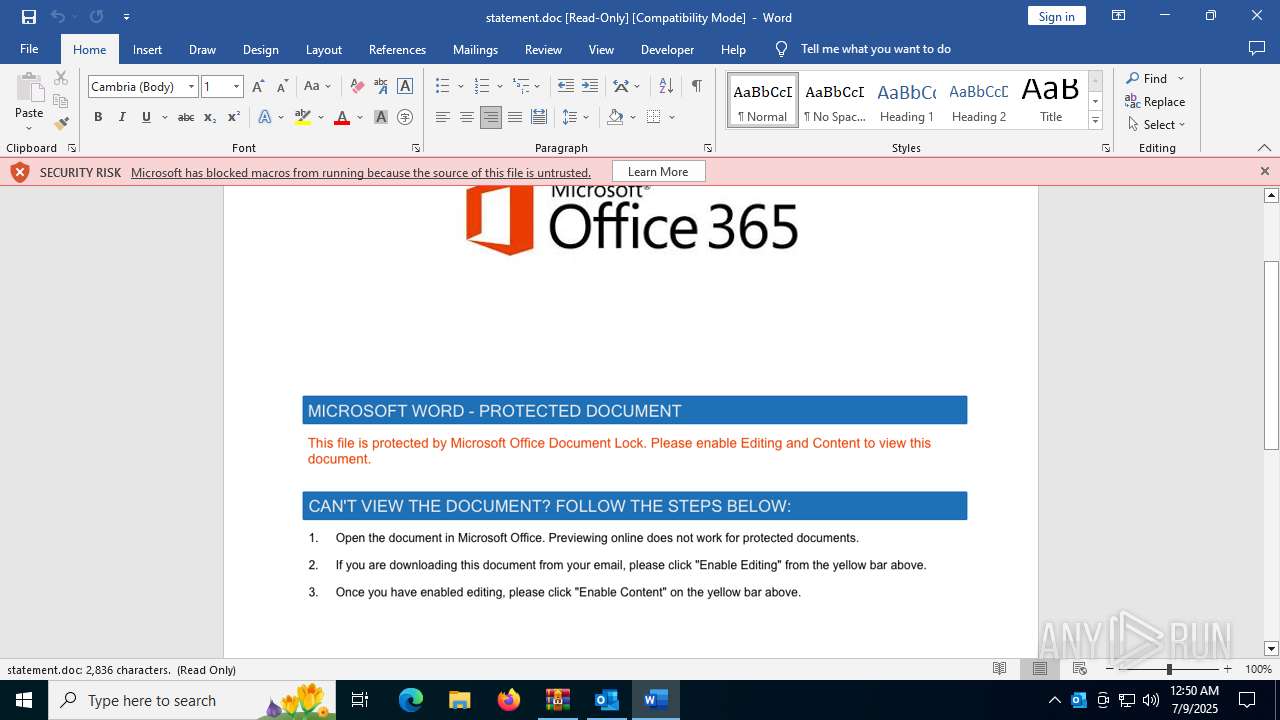Click the Character Border boxed A icon
The image size is (1280, 720).
[405, 86]
